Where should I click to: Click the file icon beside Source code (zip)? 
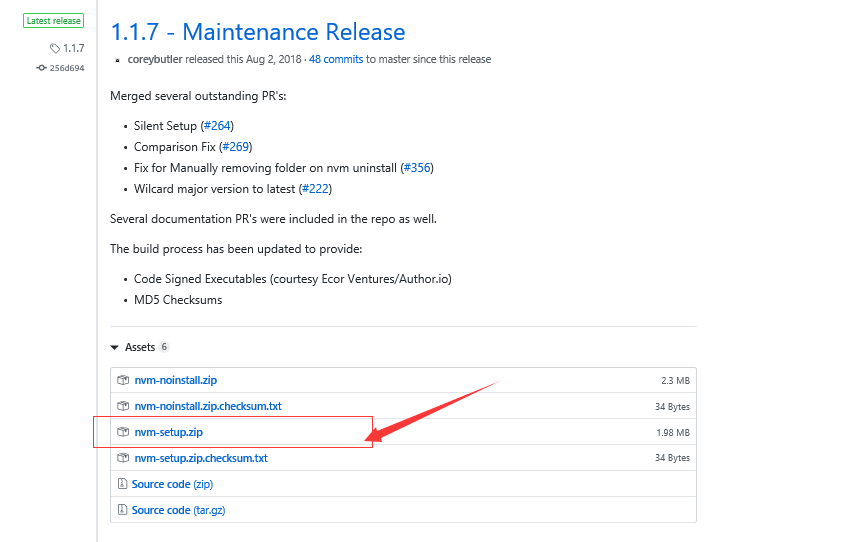click(122, 484)
